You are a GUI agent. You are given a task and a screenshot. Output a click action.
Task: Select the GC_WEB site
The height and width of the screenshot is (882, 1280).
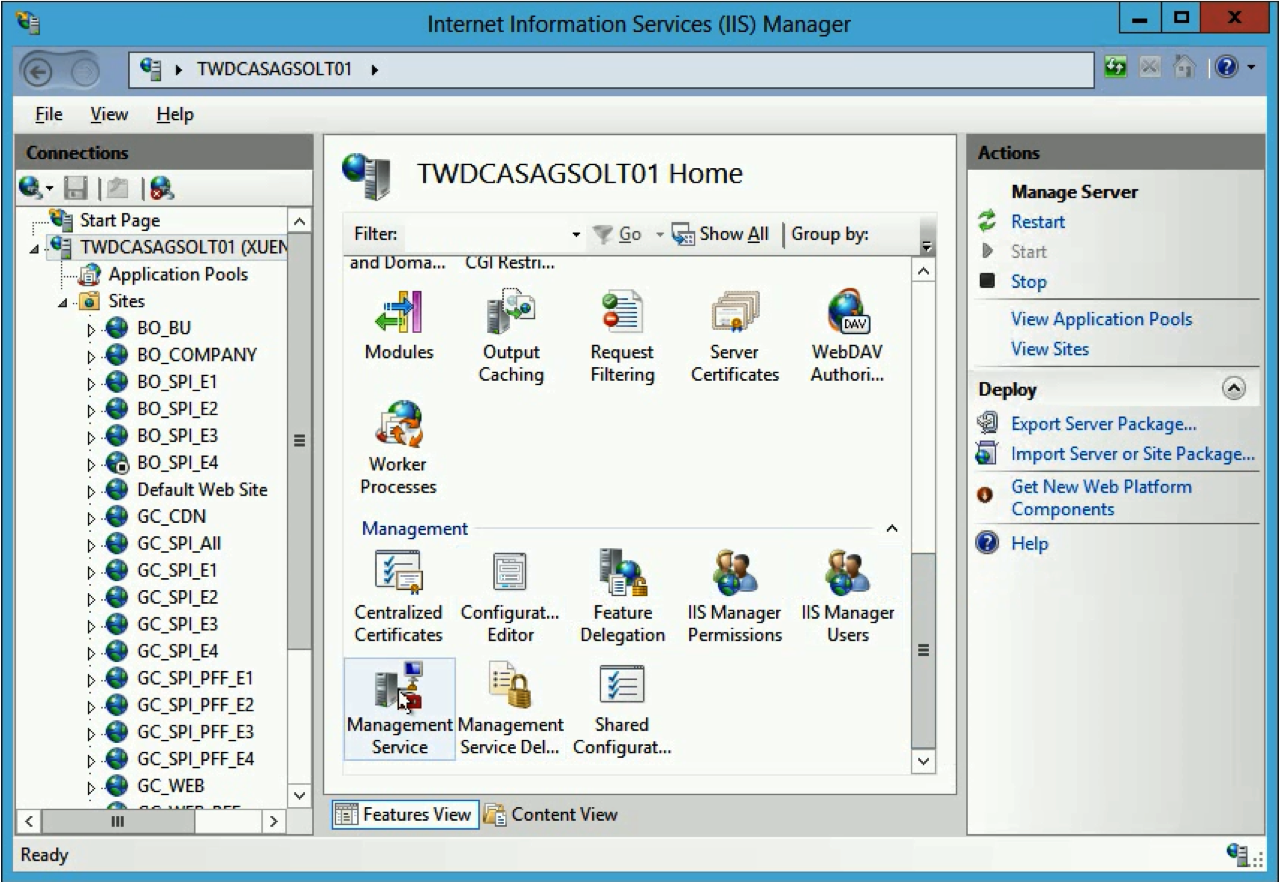tap(170, 786)
